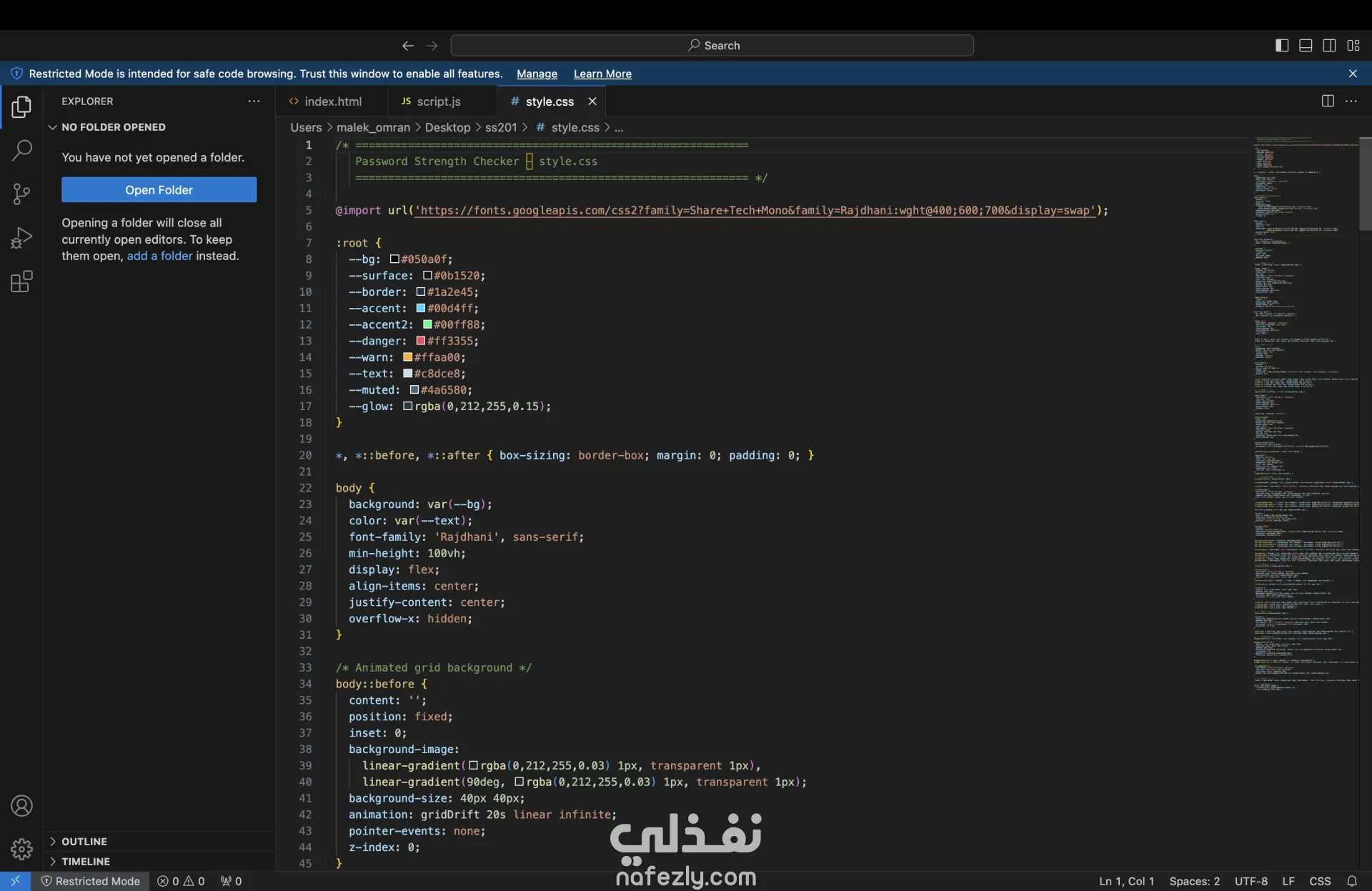Open editor More Actions ellipsis menu
Screen dimensions: 1372x891
[x=1351, y=101]
